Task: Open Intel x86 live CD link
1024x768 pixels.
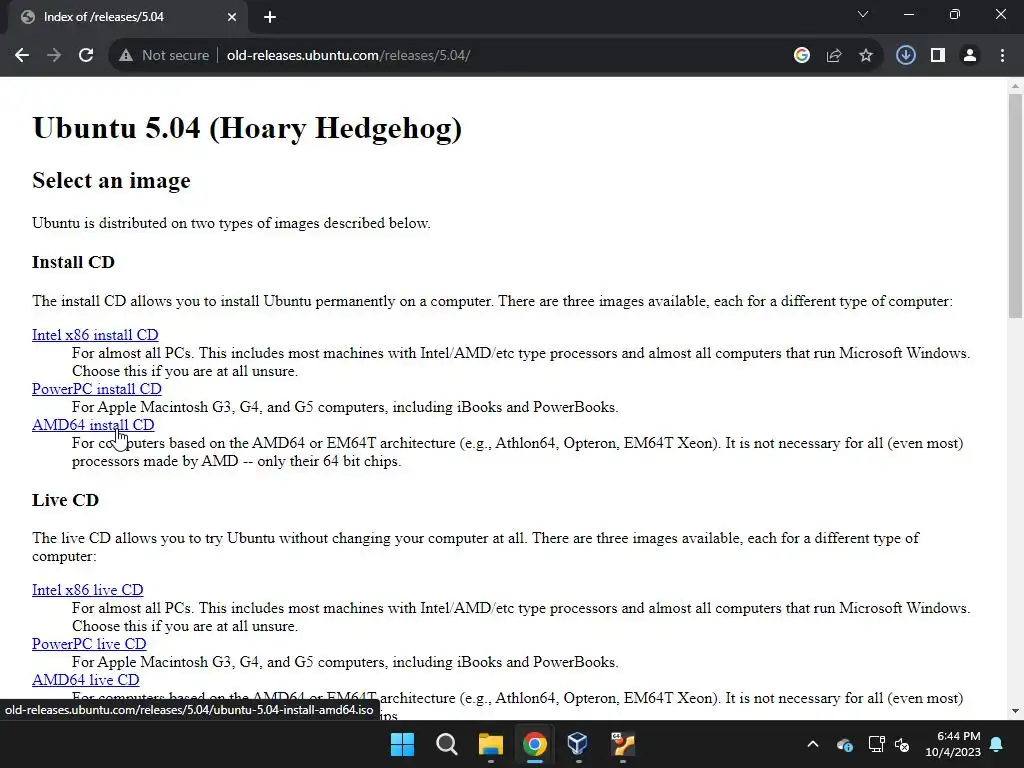Action: (x=88, y=590)
